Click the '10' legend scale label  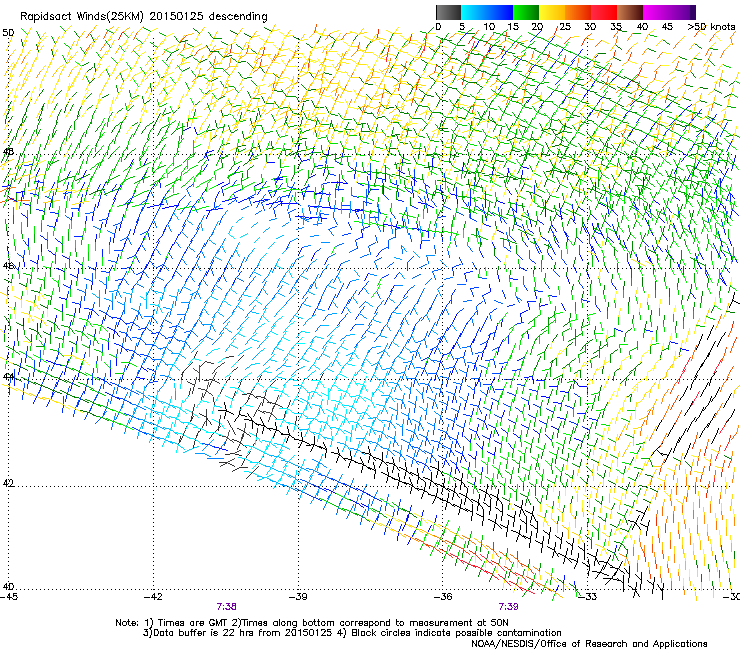489,27
